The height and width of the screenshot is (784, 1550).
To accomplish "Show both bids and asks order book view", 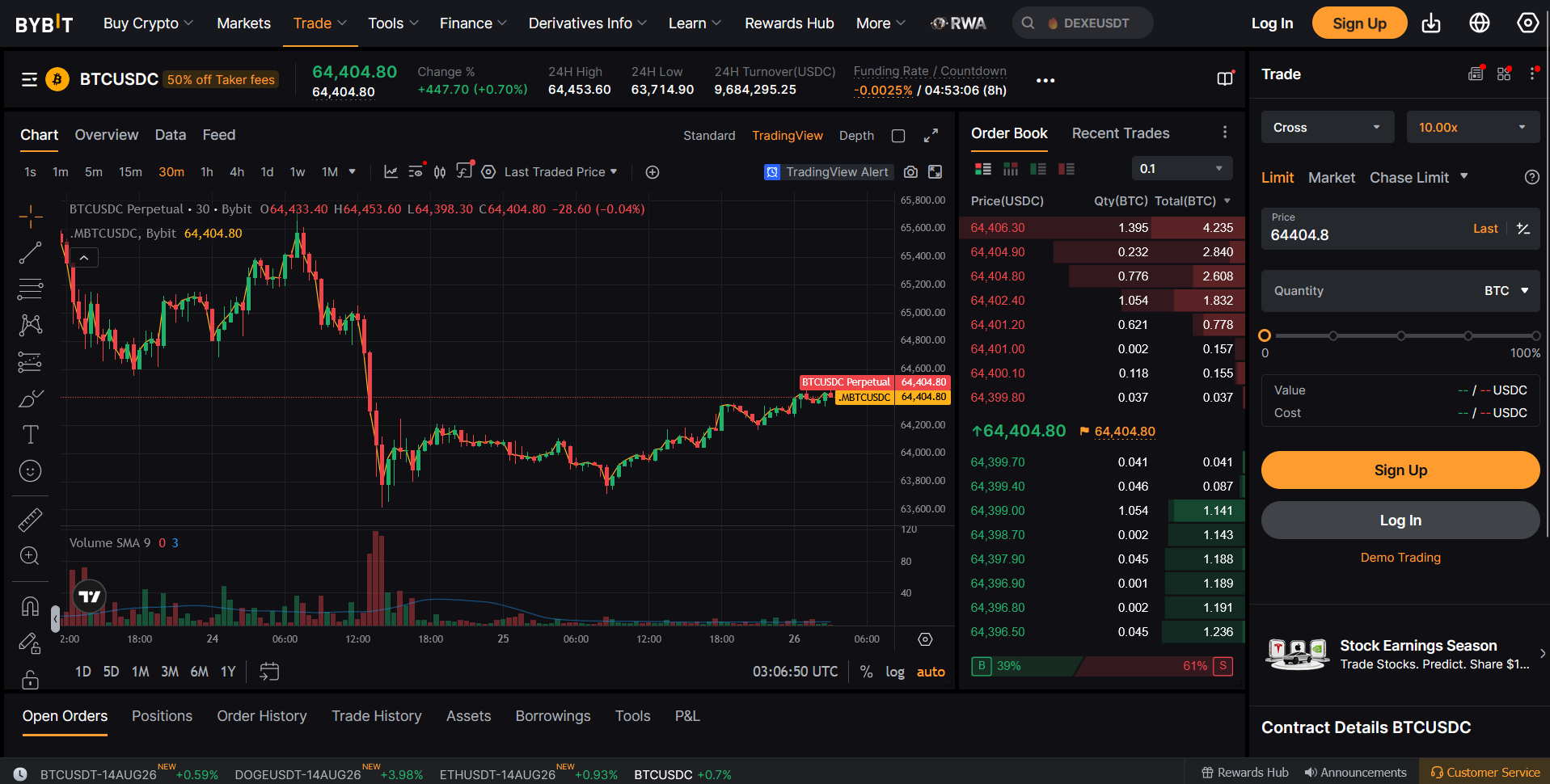I will (x=983, y=169).
